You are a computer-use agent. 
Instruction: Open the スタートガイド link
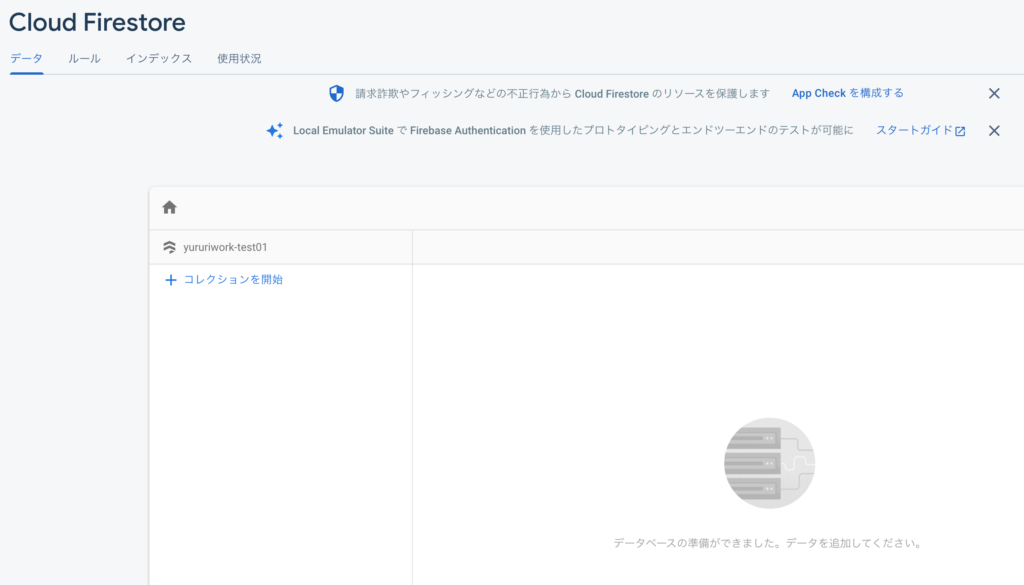[920, 131]
